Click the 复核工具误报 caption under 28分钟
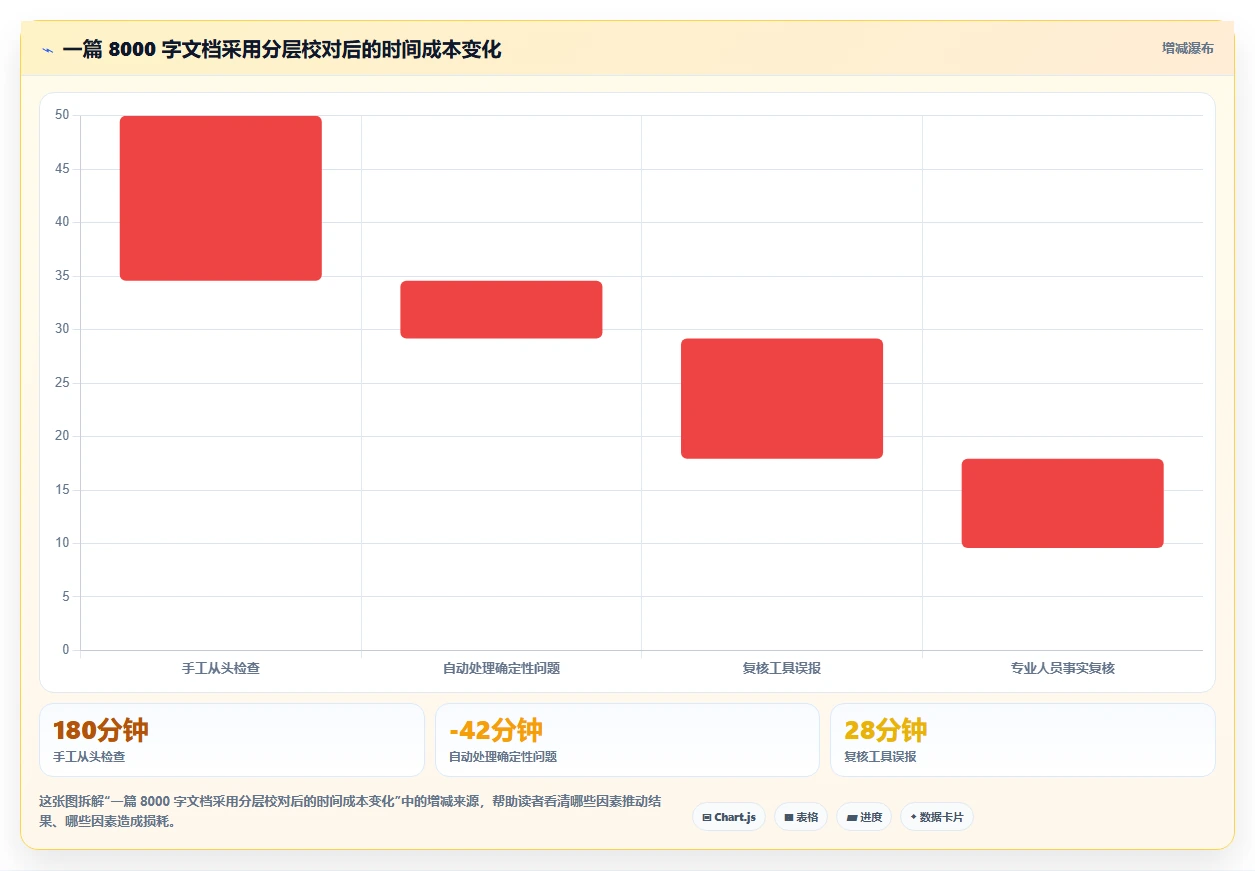The height and width of the screenshot is (871, 1255). 880,757
